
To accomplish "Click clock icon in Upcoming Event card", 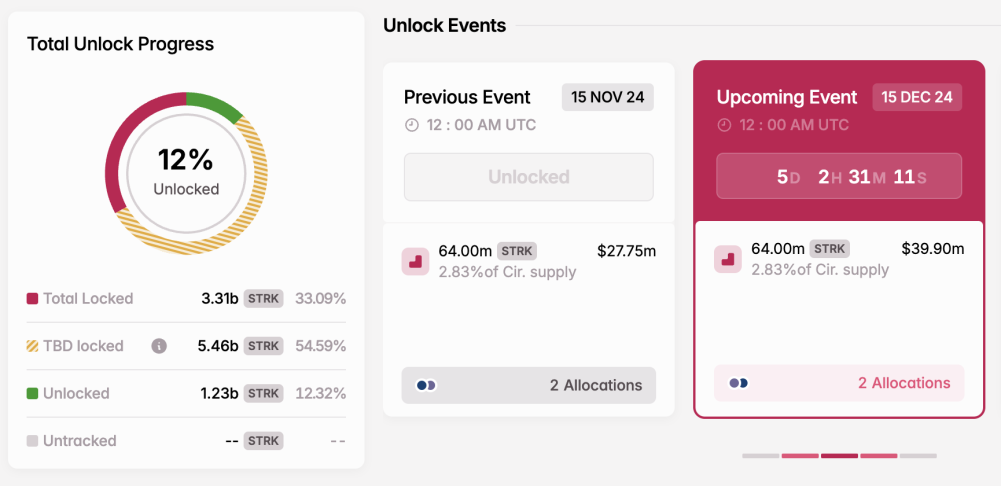I will coord(724,125).
